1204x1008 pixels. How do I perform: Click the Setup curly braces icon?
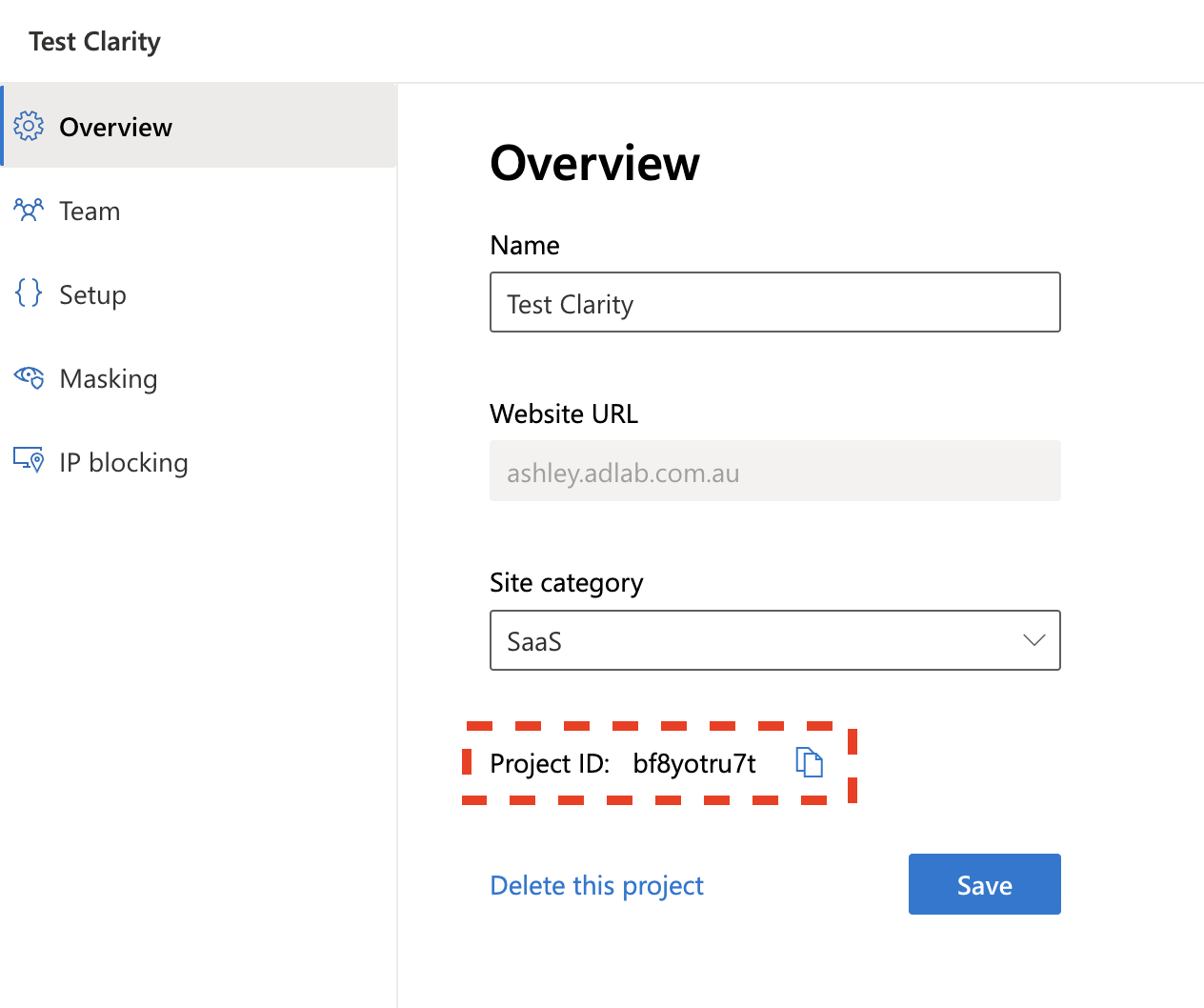(x=29, y=292)
